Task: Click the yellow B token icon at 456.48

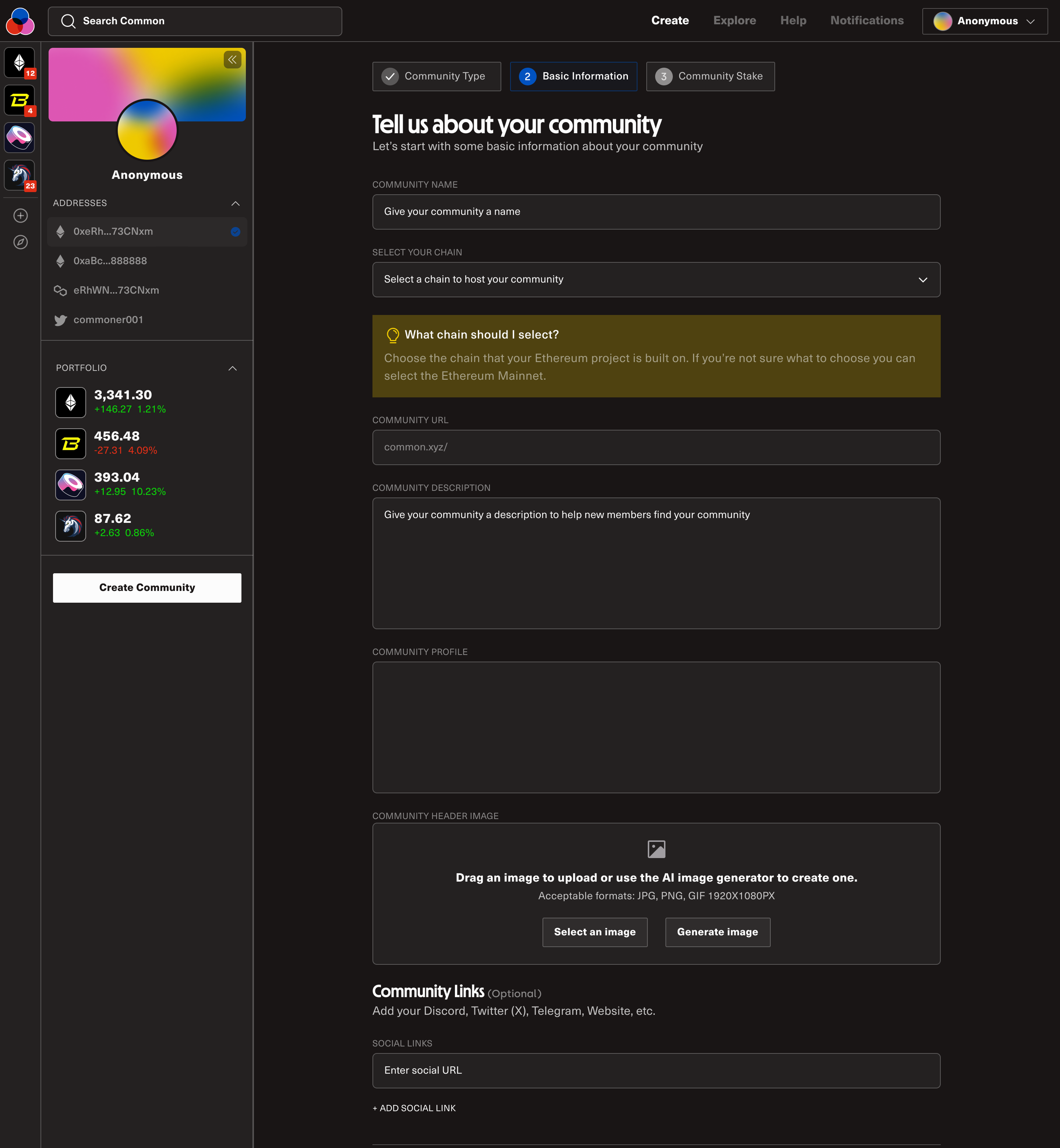Action: click(71, 444)
